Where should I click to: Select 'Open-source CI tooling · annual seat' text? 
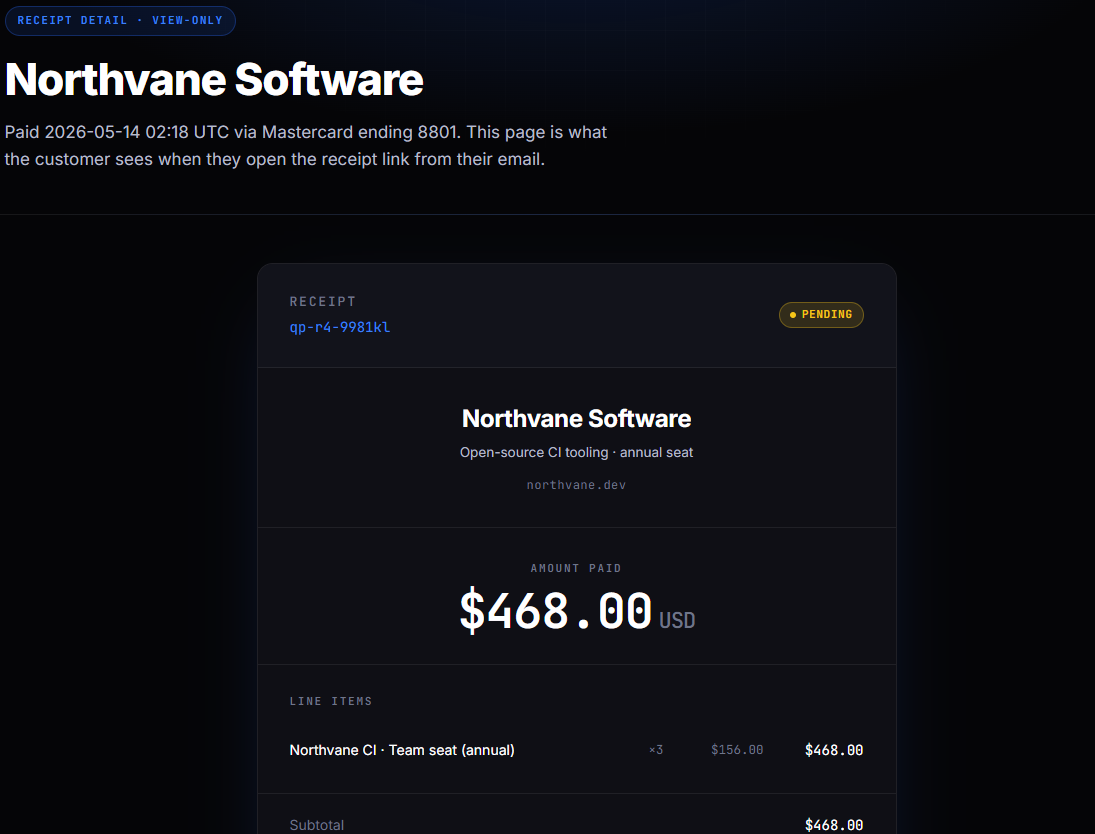pos(576,452)
